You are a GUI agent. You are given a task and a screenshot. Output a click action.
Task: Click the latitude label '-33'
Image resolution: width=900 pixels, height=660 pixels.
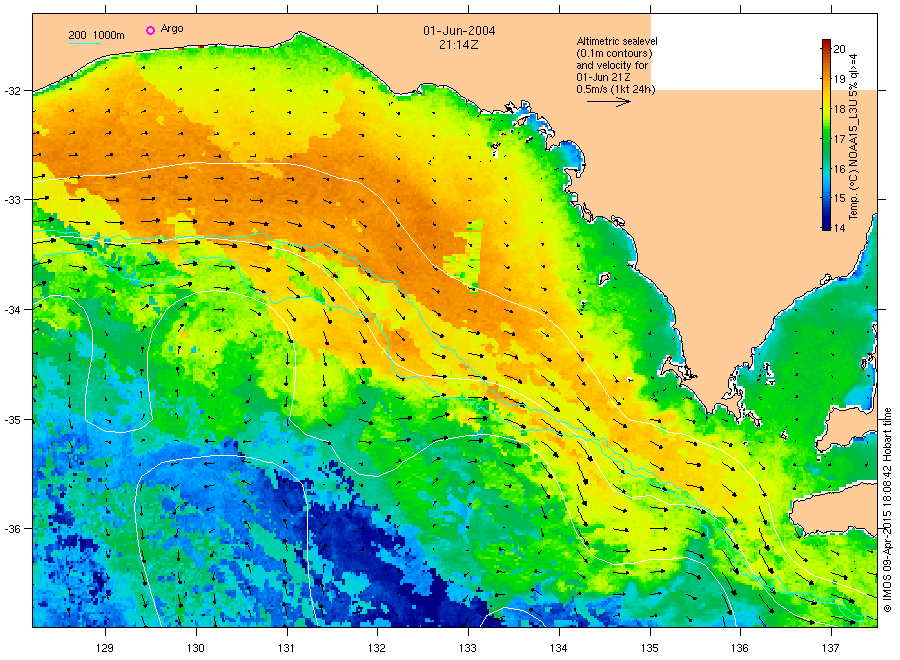point(13,200)
